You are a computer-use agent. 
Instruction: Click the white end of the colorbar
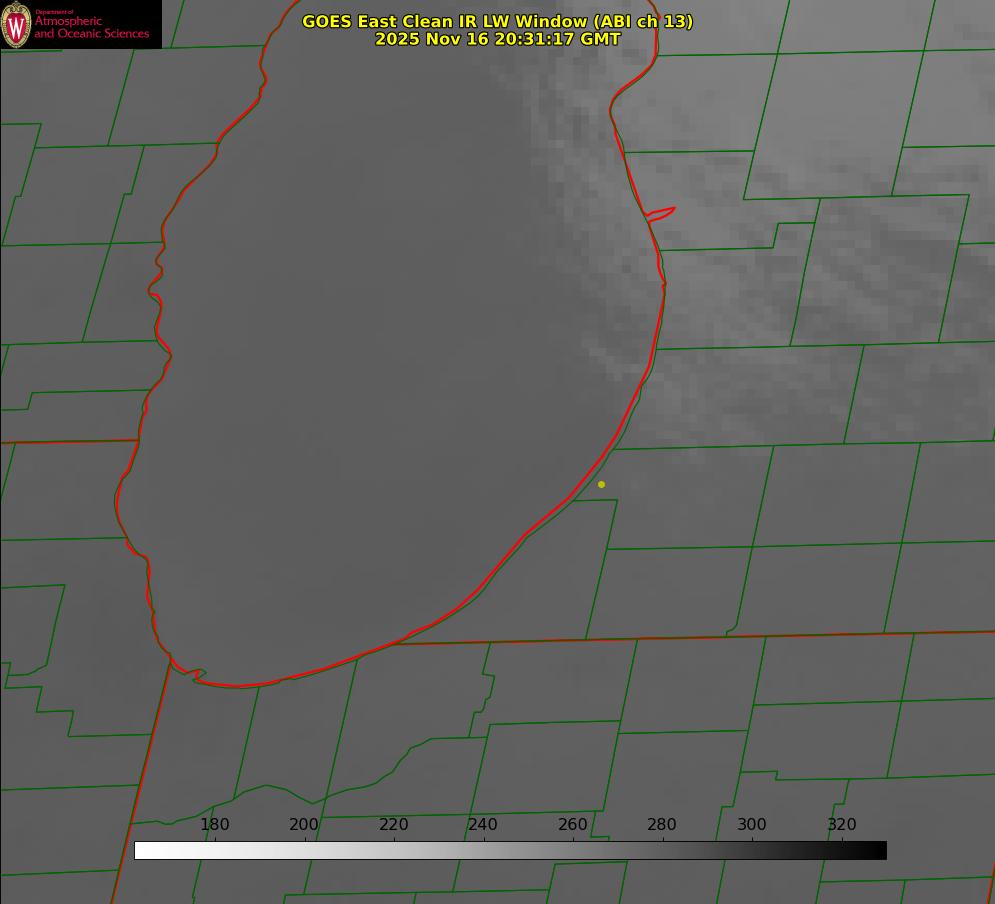click(142, 850)
